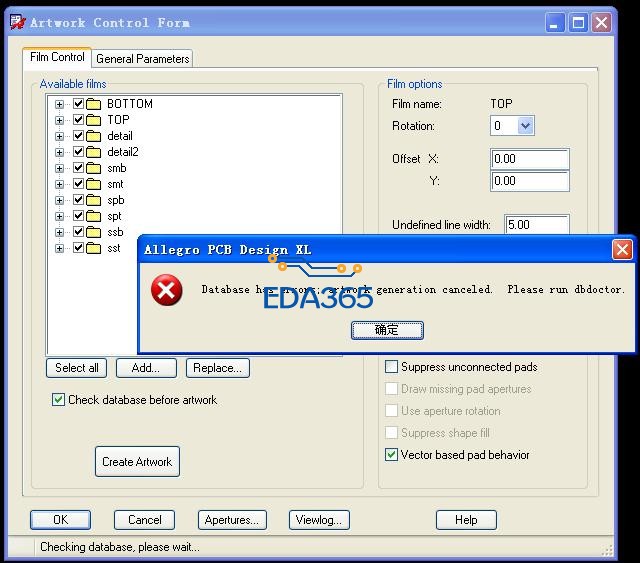The height and width of the screenshot is (563, 640).
Task: Enable Suppress unconnected pads option
Action: tap(391, 367)
